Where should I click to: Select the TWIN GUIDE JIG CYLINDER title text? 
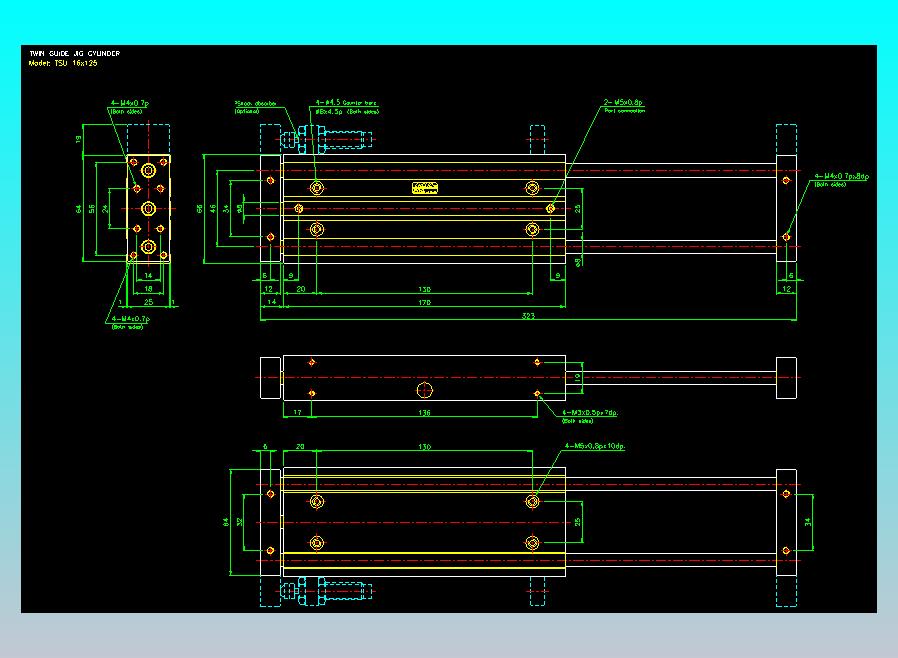pos(75,53)
